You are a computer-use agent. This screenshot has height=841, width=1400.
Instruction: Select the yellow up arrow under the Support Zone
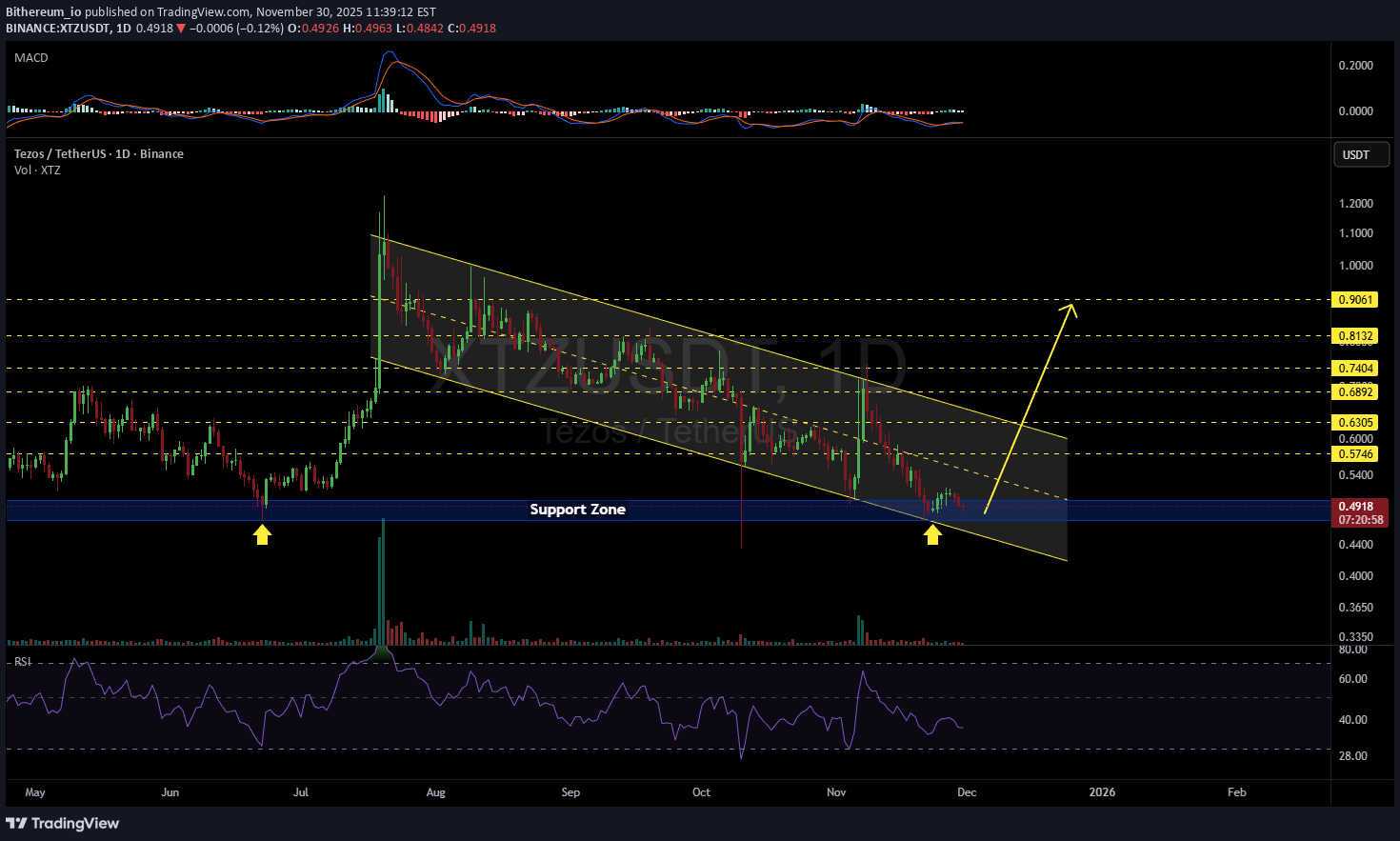click(932, 535)
